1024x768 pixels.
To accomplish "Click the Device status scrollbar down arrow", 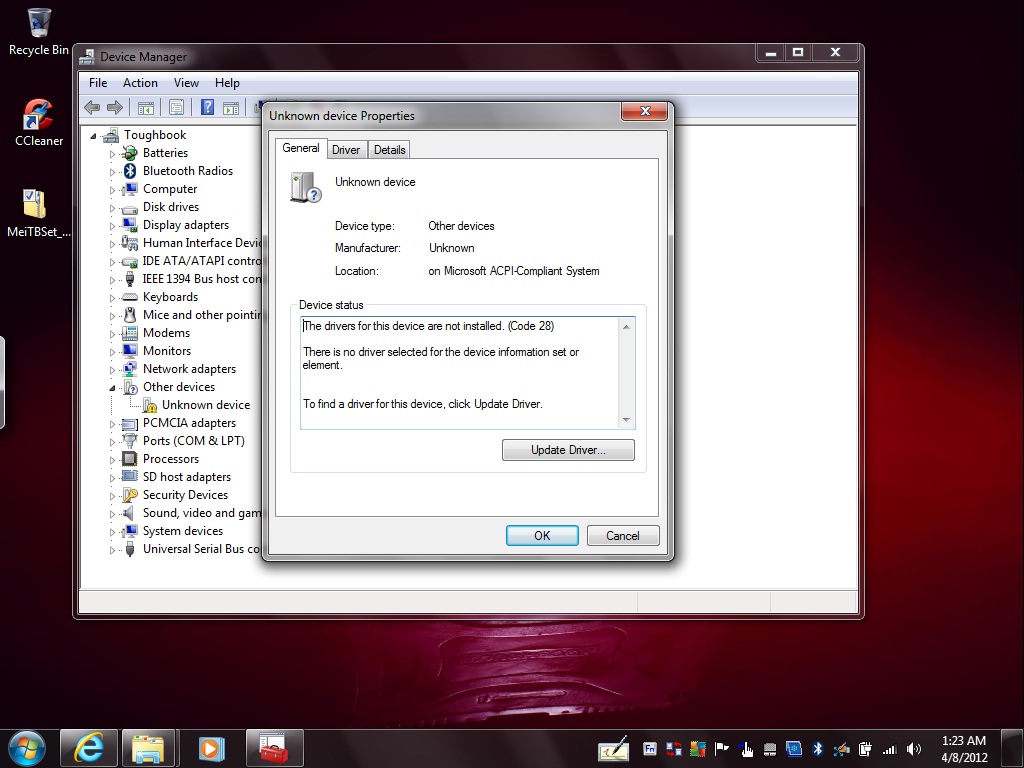I will pos(626,420).
